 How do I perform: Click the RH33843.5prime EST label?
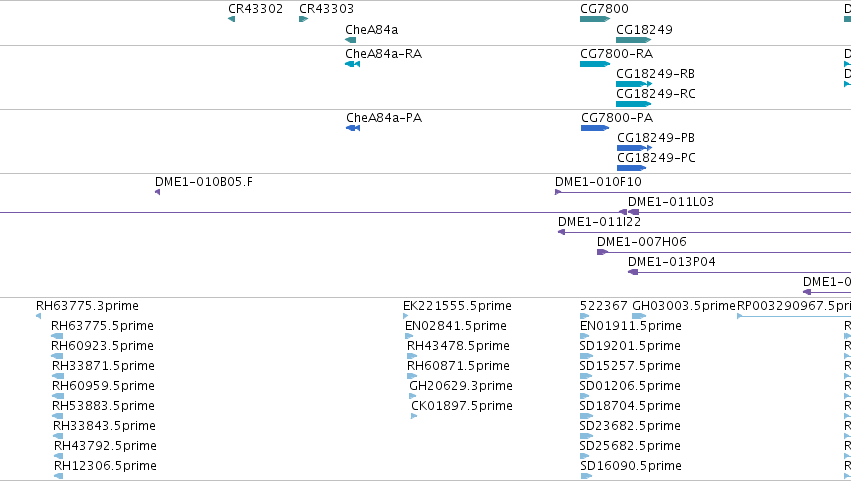[x=104, y=427]
